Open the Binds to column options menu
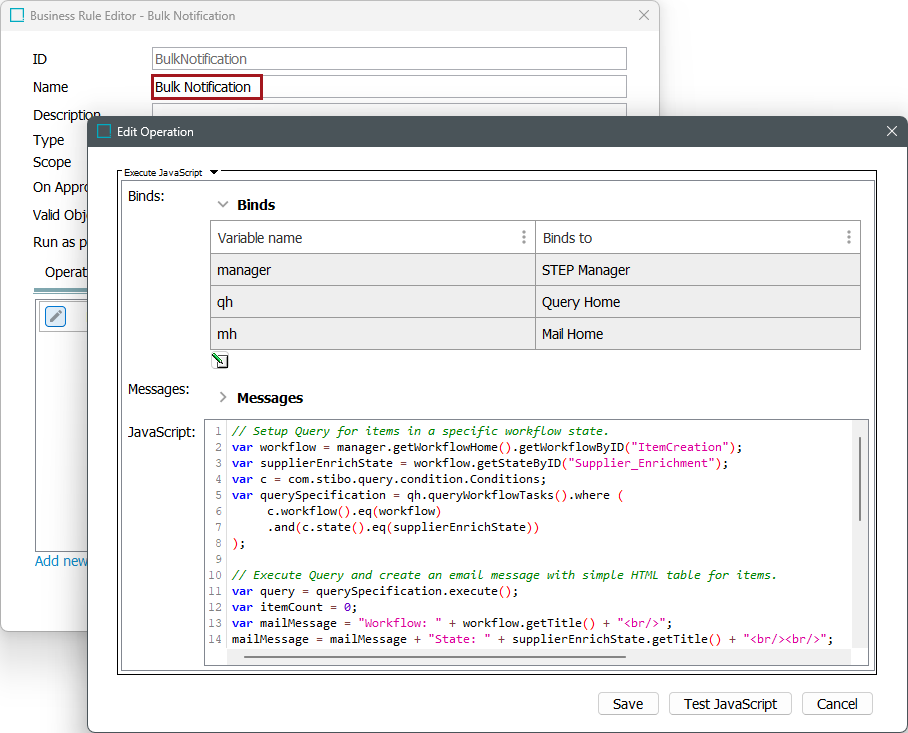Screen dimensions: 908x733 [x=848, y=237]
